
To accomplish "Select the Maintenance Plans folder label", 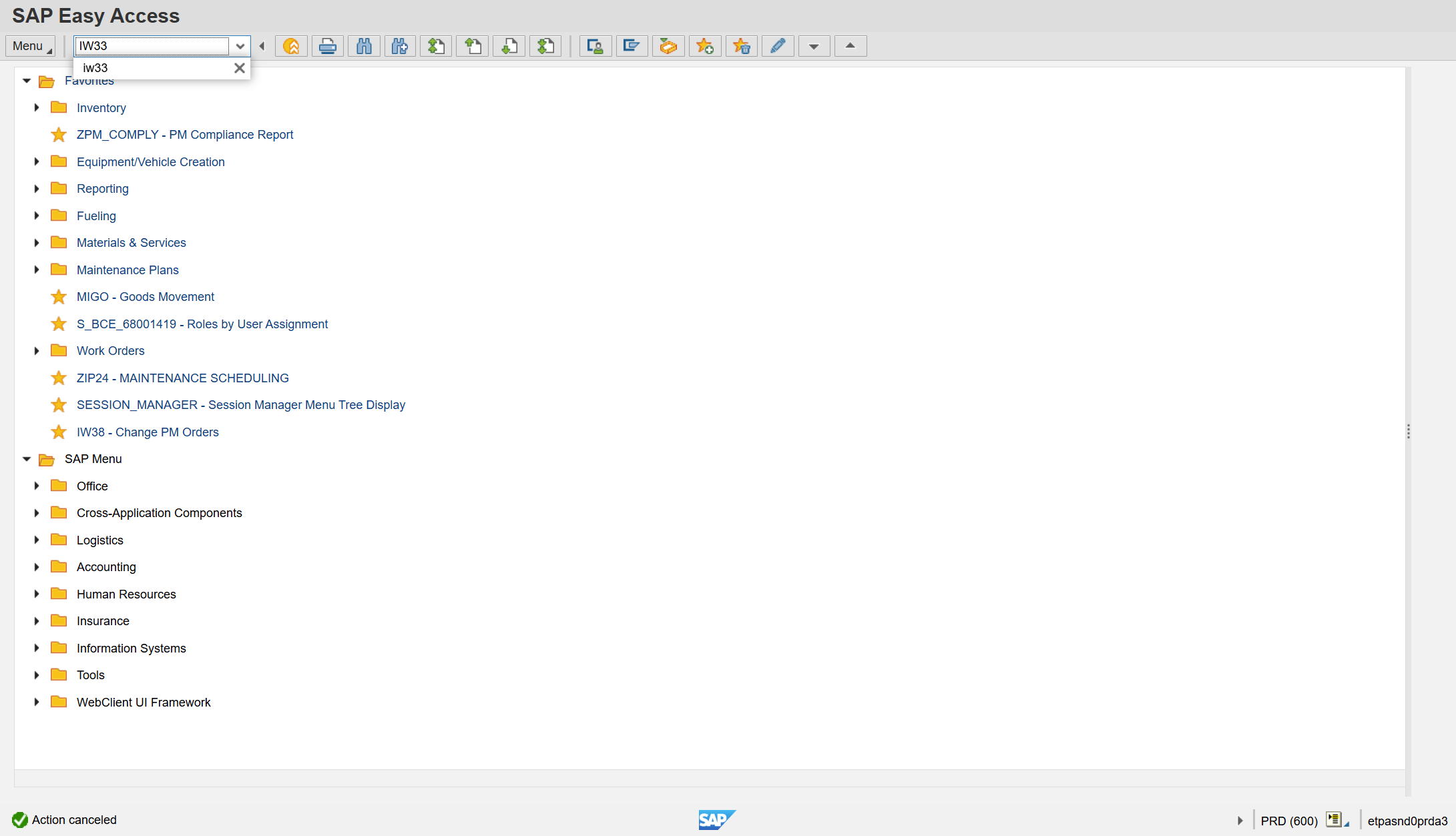I will click(128, 270).
